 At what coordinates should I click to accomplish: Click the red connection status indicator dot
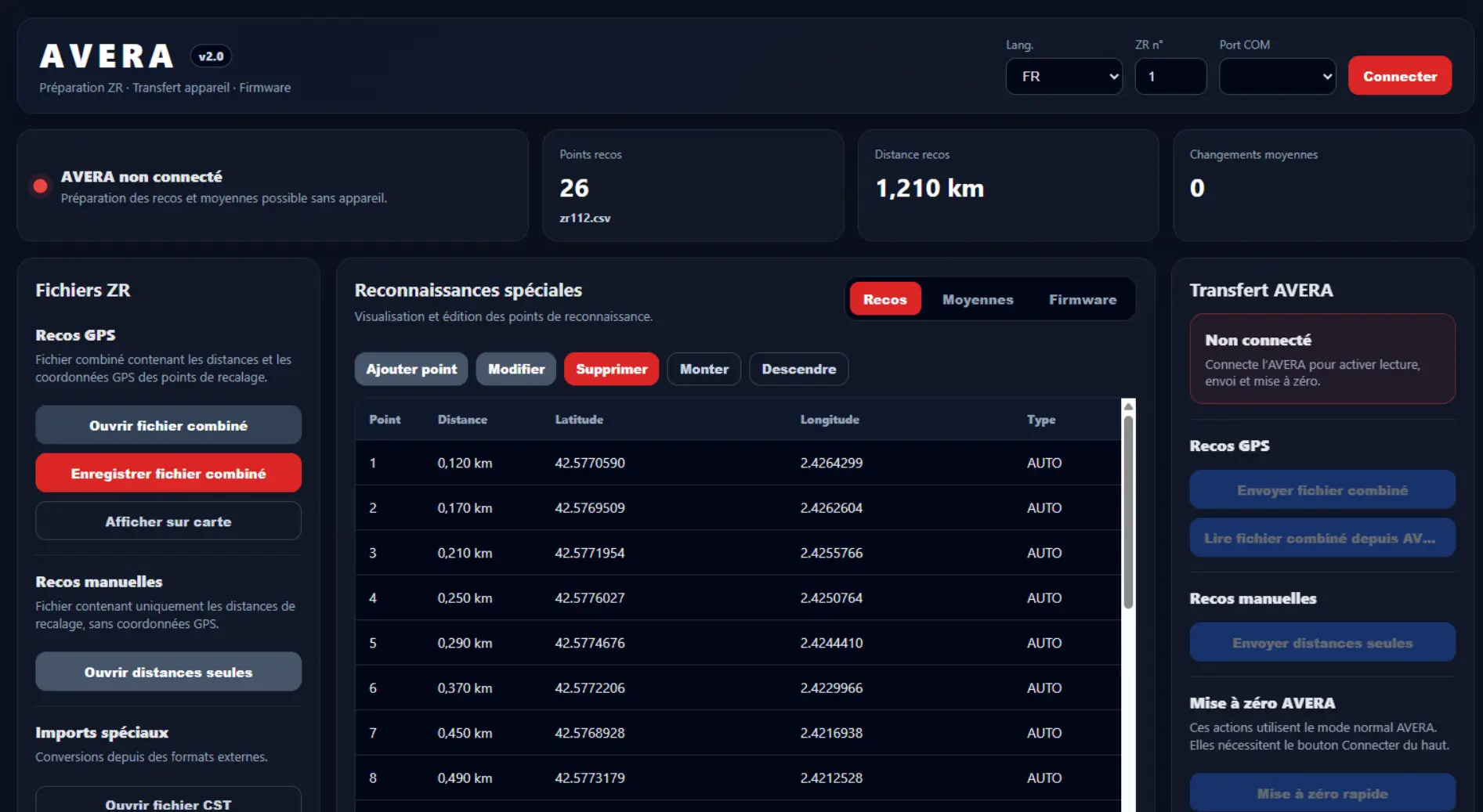click(x=40, y=186)
